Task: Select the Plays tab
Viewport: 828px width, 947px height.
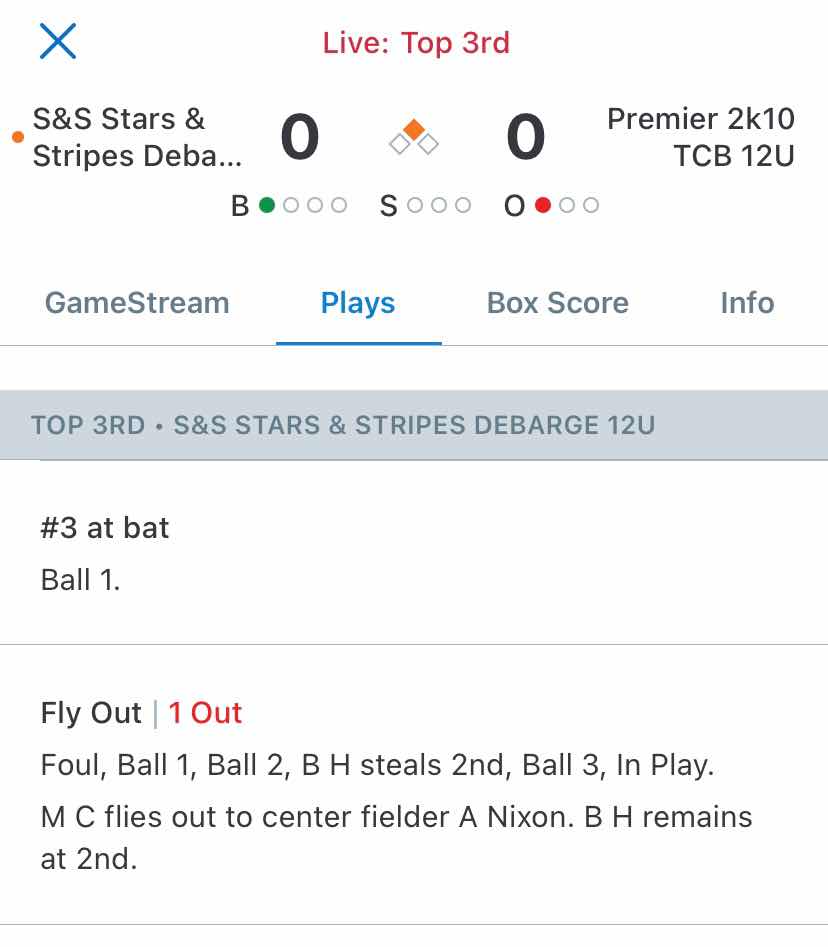Action: click(x=358, y=304)
